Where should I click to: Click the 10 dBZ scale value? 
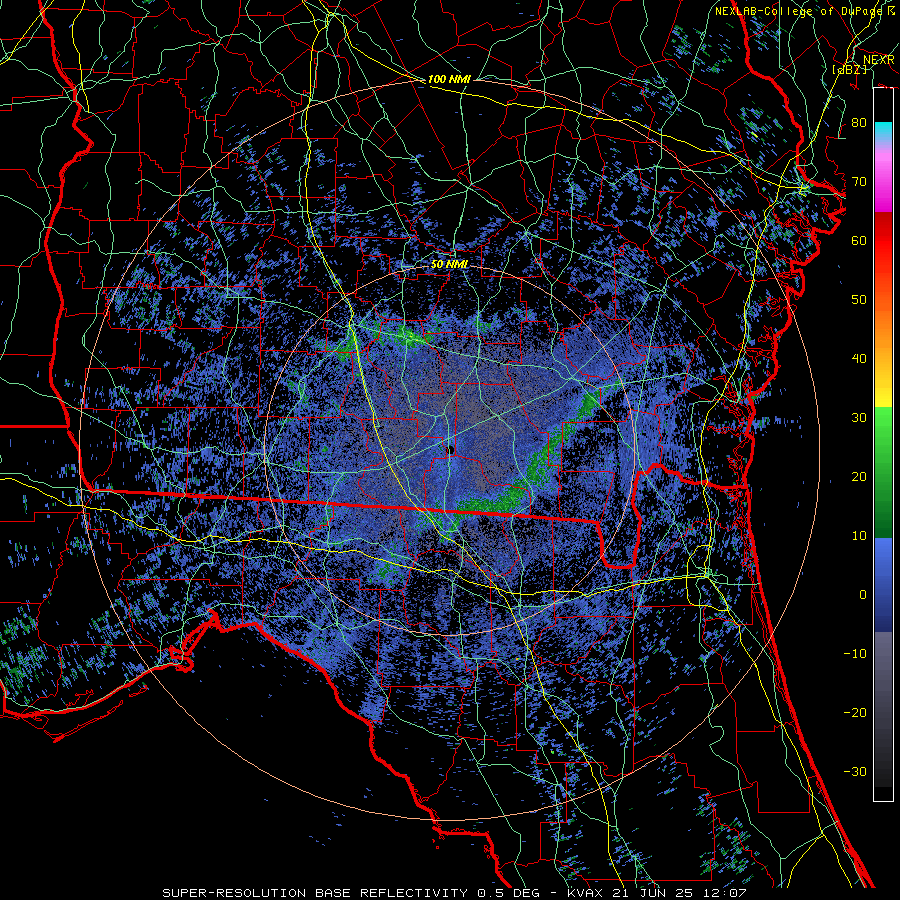click(x=859, y=536)
